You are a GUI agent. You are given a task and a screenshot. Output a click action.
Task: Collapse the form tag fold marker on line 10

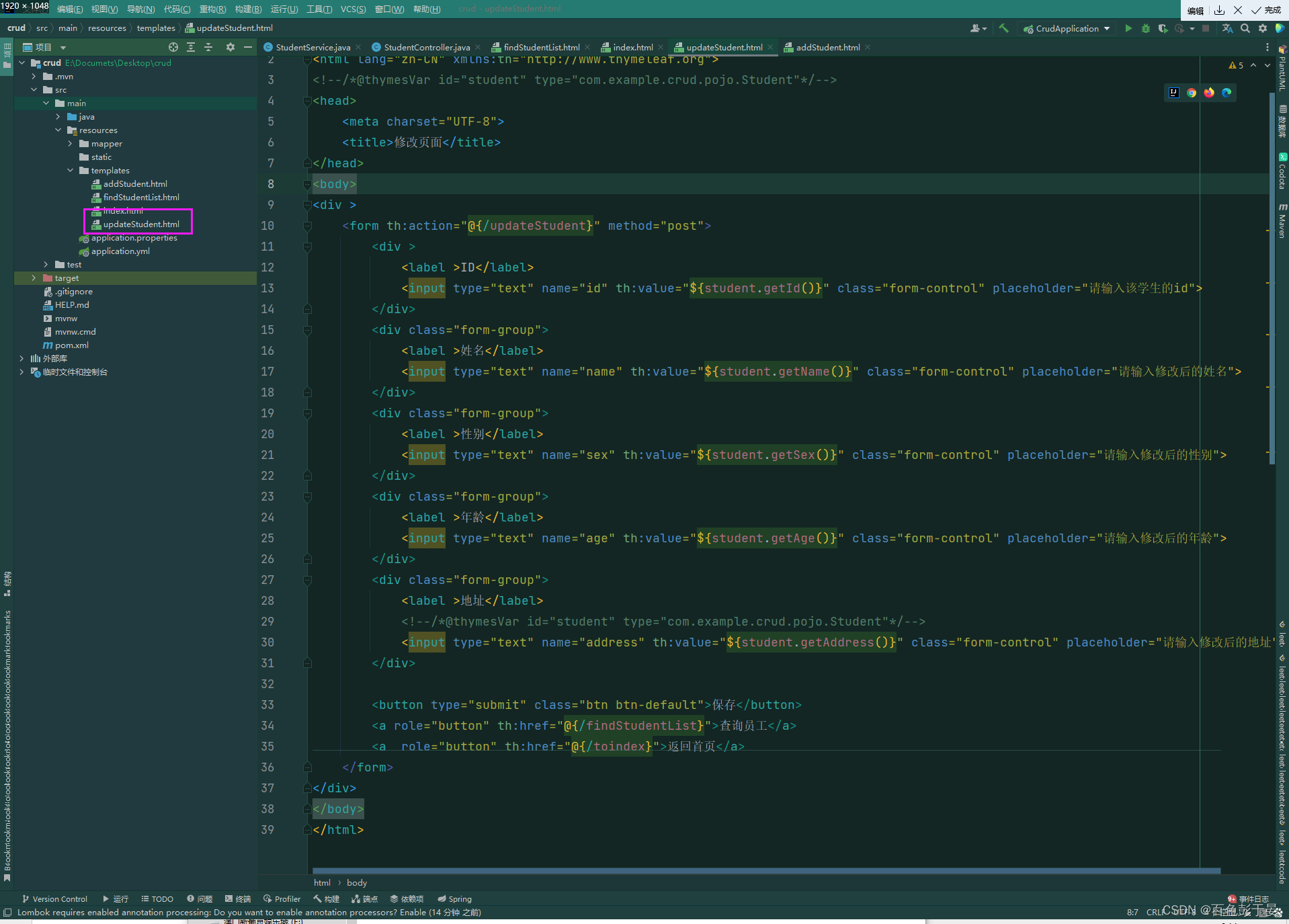click(307, 226)
